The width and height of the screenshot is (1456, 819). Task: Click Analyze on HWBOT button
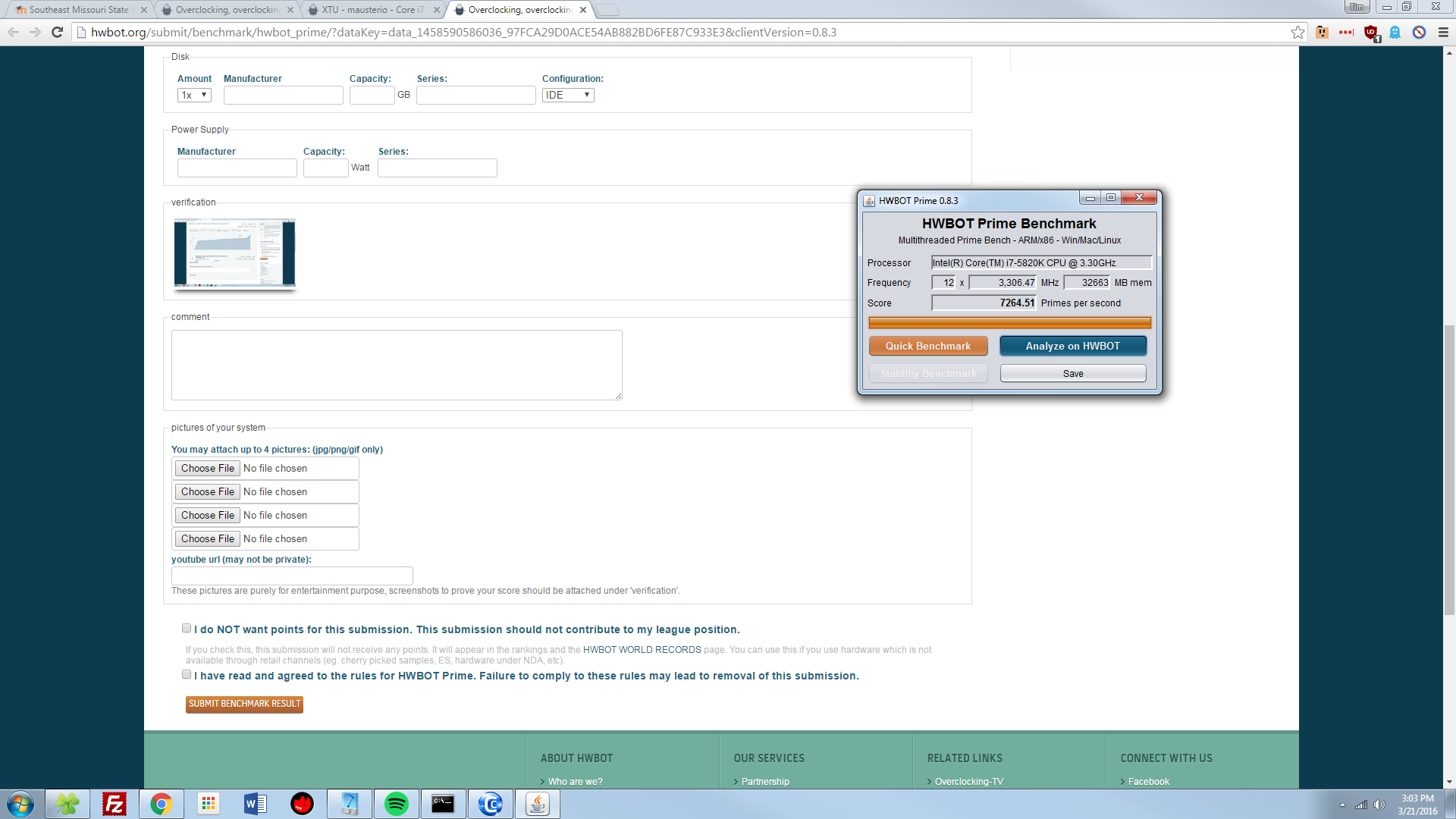click(x=1073, y=346)
